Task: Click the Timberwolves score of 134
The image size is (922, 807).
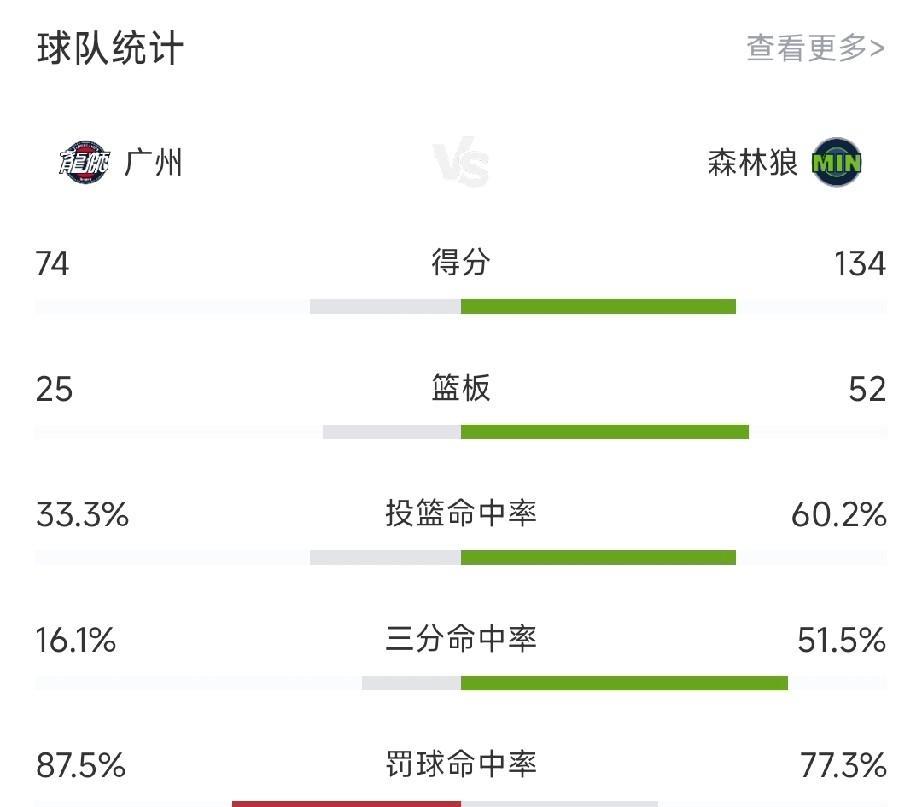Action: coord(859,264)
